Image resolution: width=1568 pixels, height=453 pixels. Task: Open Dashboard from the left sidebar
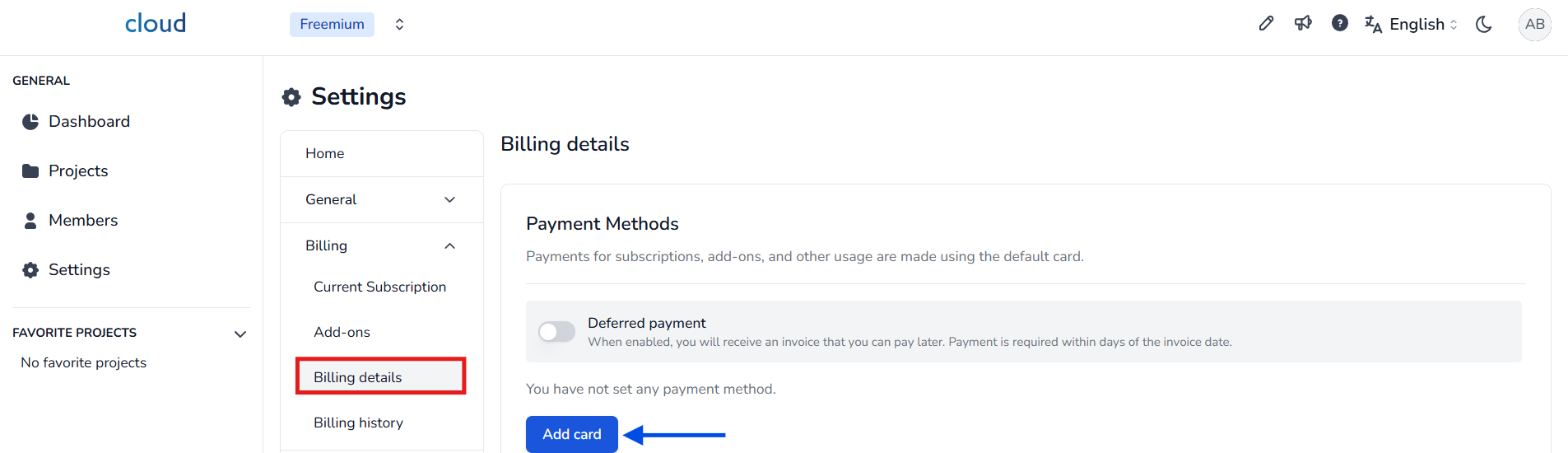pyautogui.click(x=89, y=122)
